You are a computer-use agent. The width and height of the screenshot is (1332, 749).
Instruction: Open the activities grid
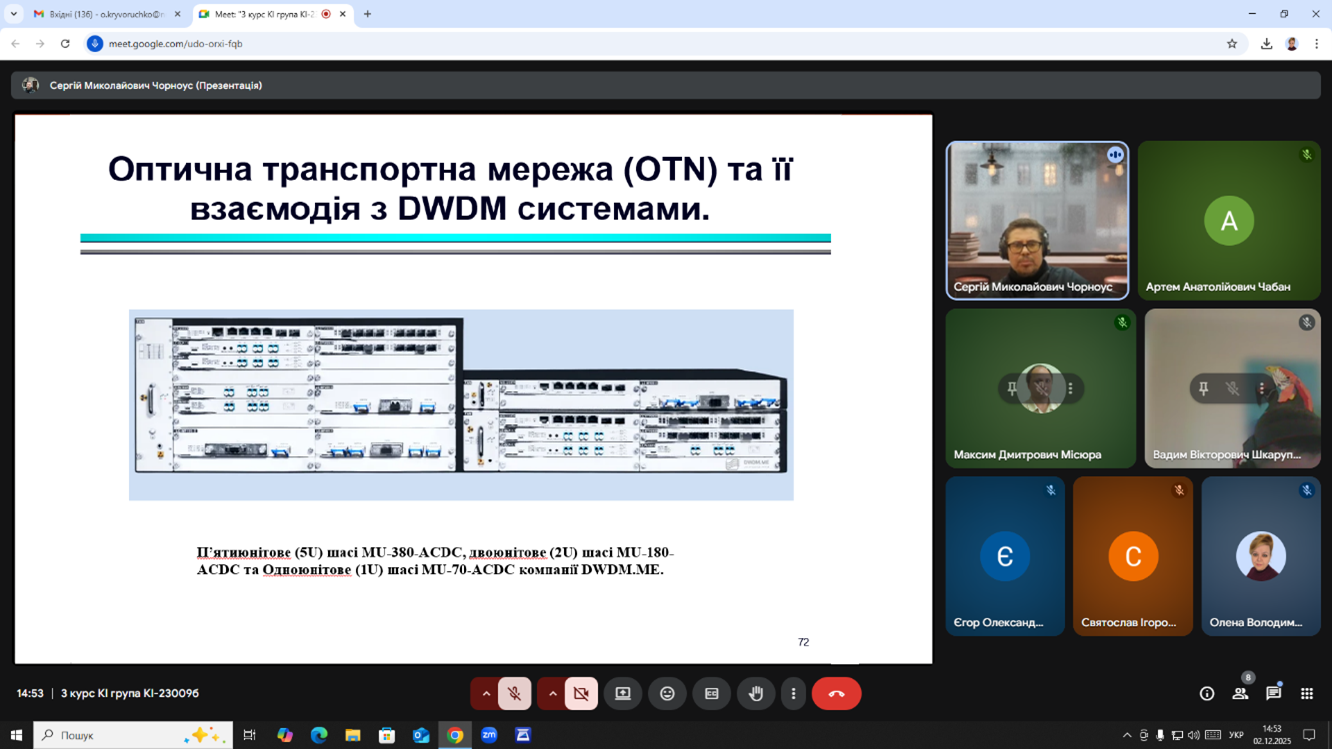(x=1307, y=694)
